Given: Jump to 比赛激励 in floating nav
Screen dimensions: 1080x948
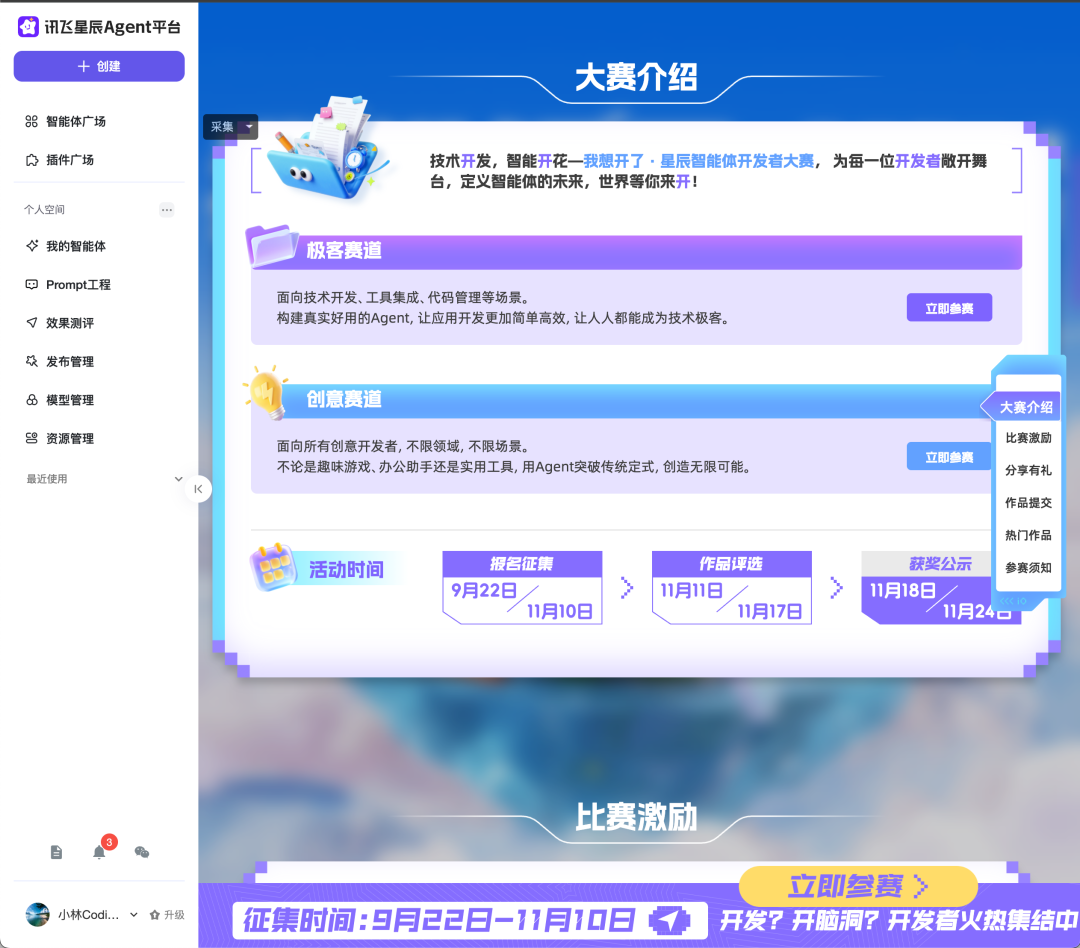Looking at the screenshot, I should [x=1028, y=438].
